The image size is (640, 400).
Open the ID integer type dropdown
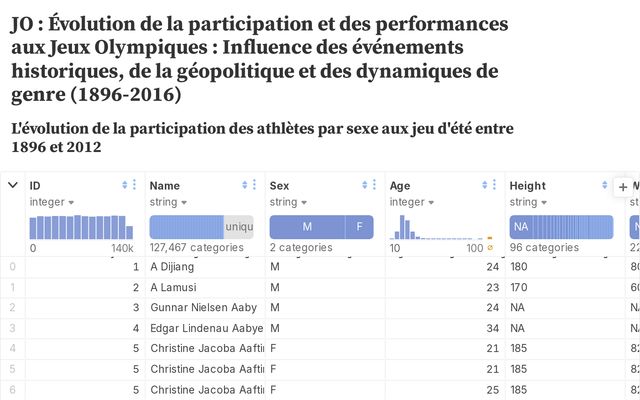coord(52,202)
